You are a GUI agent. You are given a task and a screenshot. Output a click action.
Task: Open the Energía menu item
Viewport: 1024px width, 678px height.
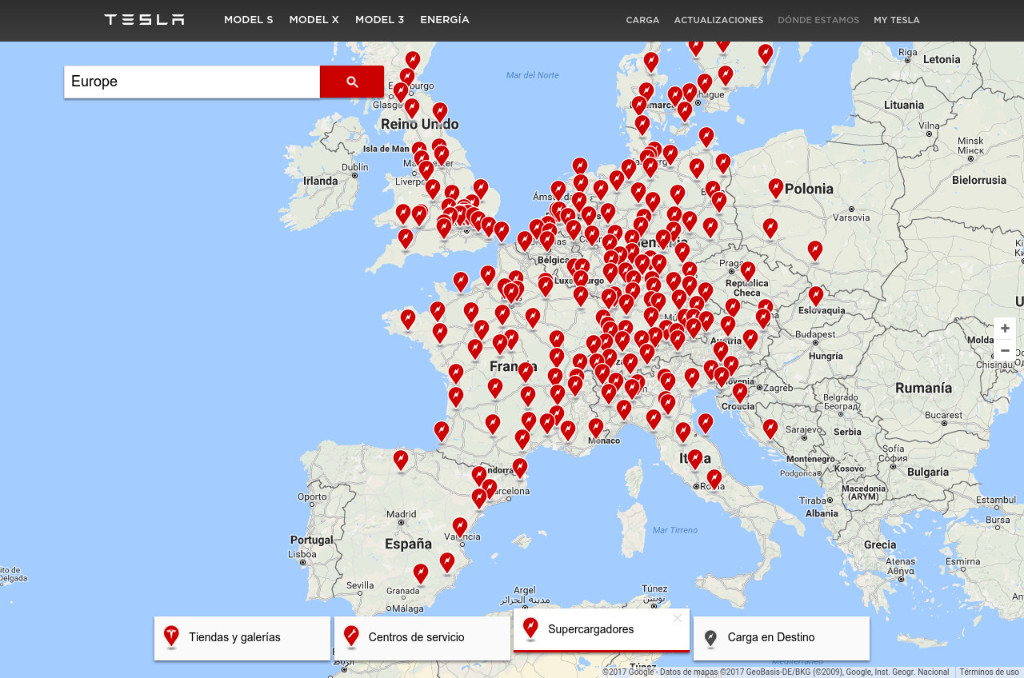444,20
